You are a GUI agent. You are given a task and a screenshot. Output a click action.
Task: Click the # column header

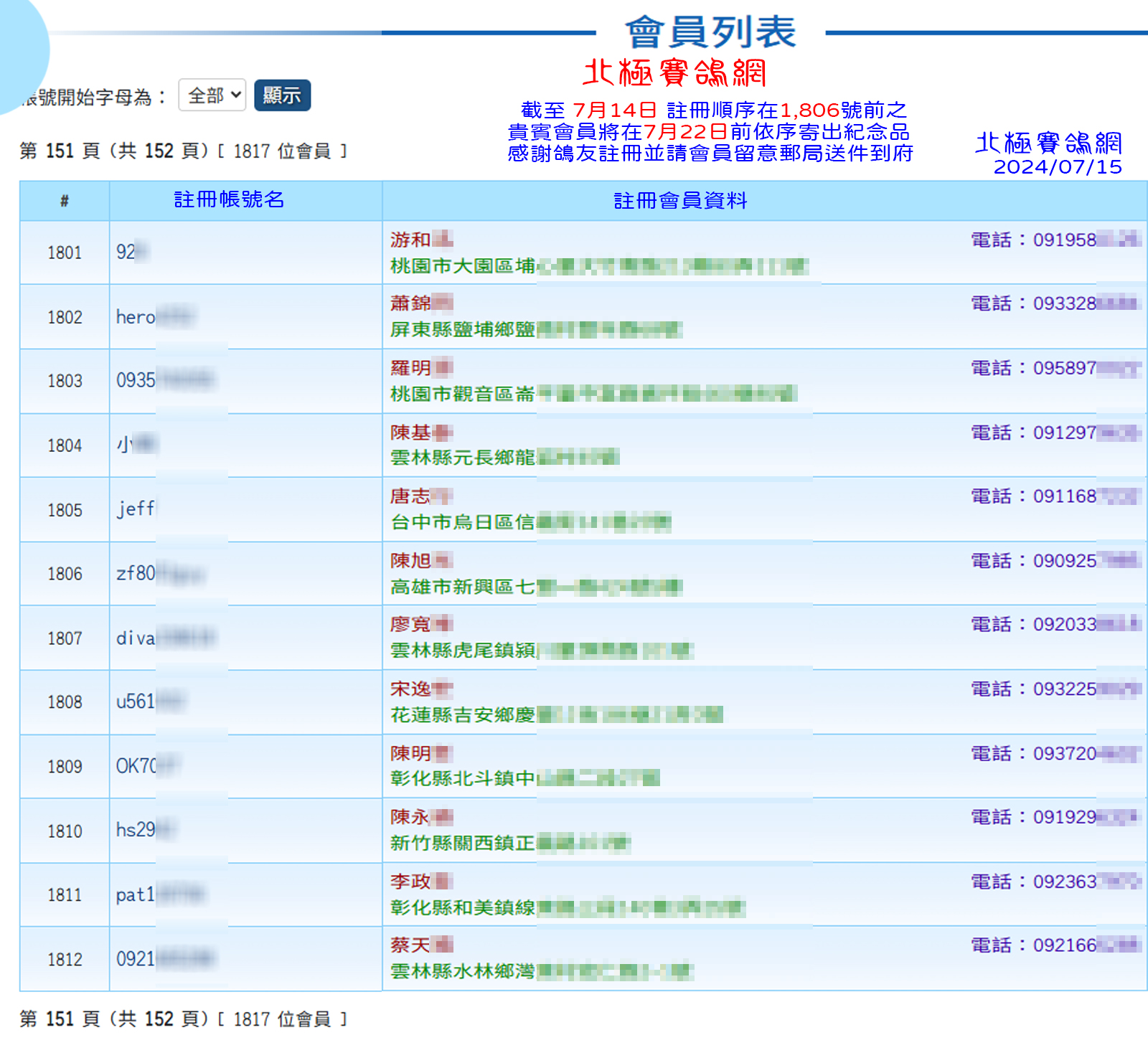(65, 201)
